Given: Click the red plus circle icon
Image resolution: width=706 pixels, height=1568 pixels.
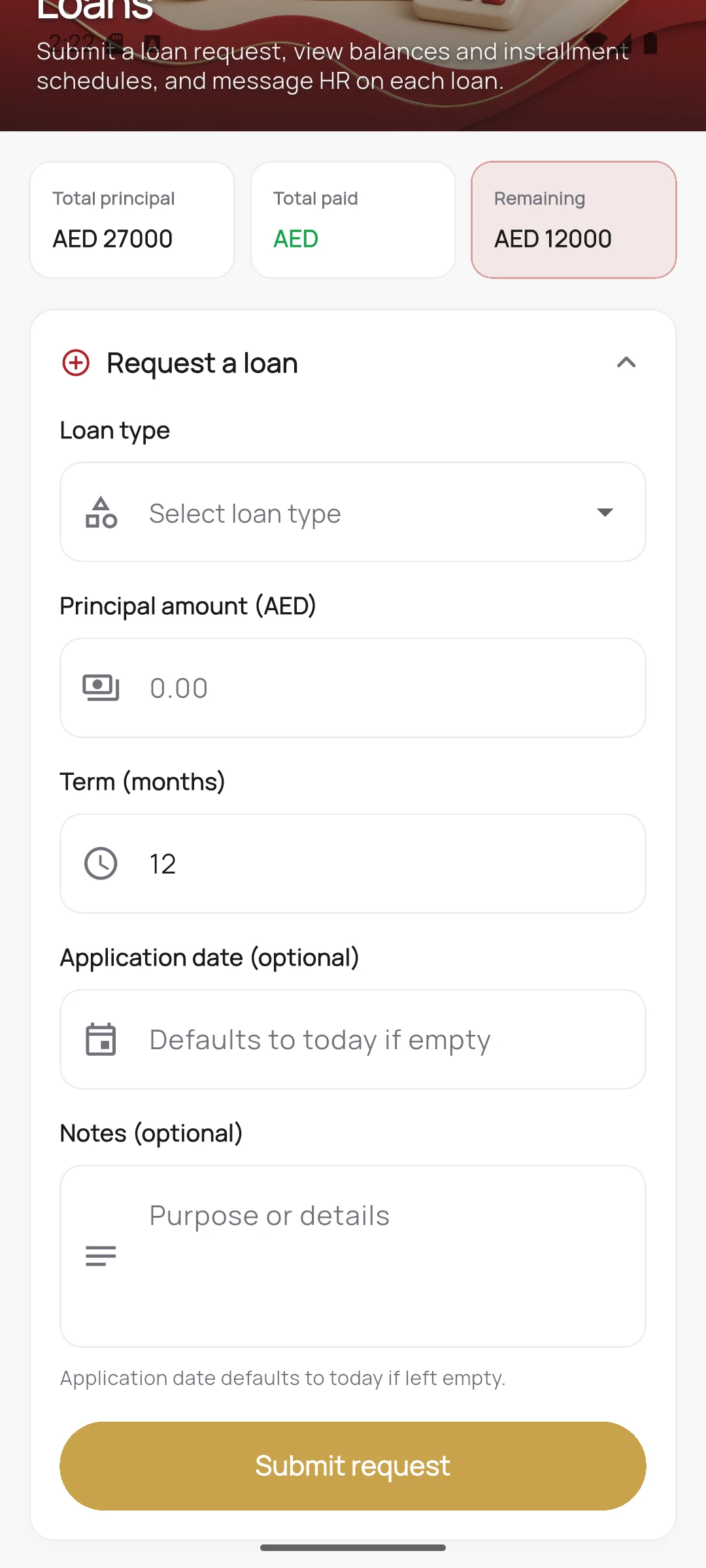Looking at the screenshot, I should 76,363.
